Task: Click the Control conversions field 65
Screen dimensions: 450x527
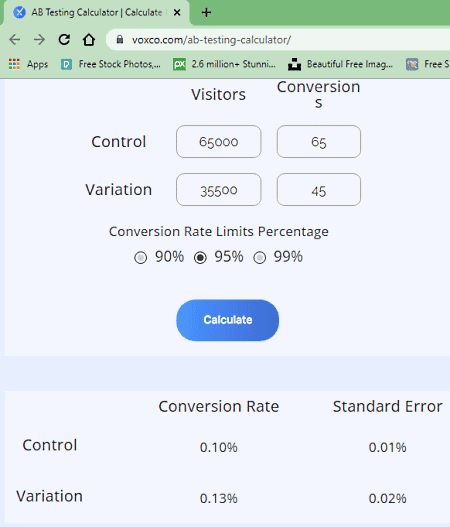Action: [319, 141]
